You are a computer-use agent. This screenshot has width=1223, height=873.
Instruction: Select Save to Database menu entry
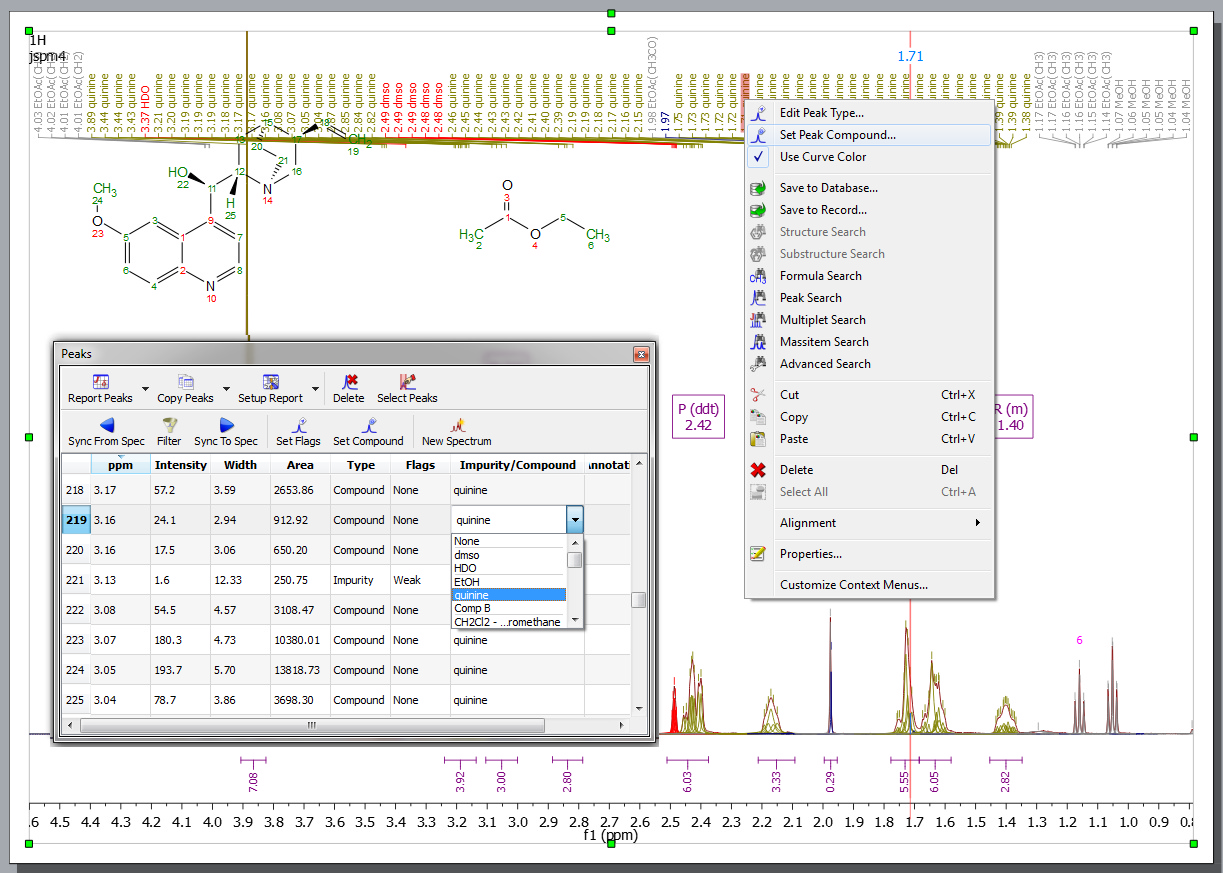[x=828, y=188]
